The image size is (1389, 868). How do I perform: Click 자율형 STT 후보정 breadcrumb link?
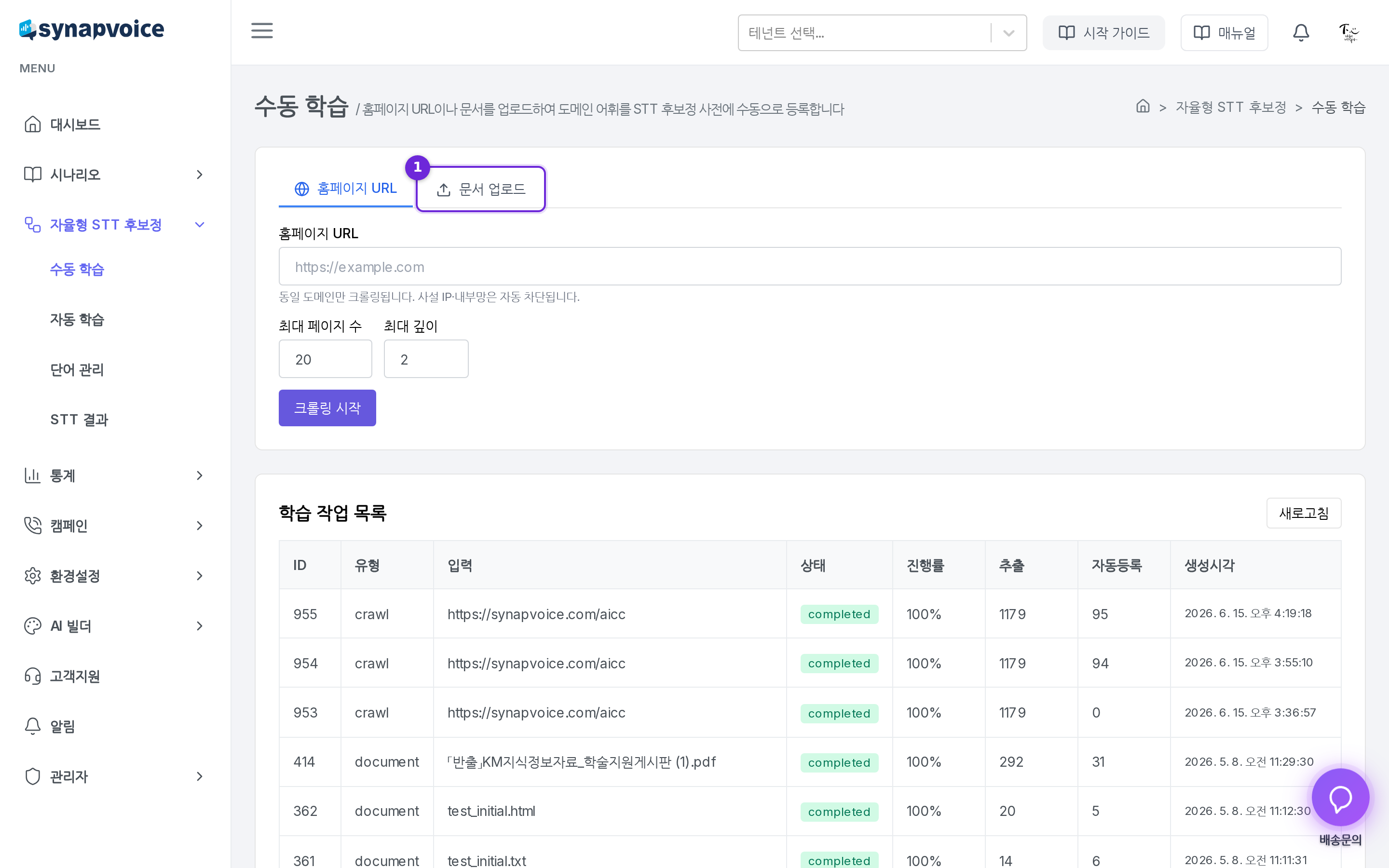click(1231, 108)
